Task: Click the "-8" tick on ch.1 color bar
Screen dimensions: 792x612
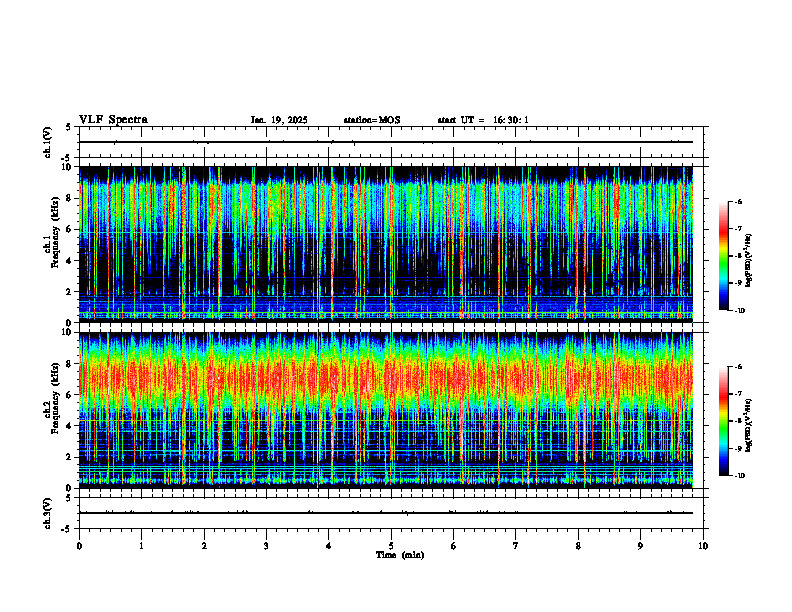Action: click(x=738, y=256)
